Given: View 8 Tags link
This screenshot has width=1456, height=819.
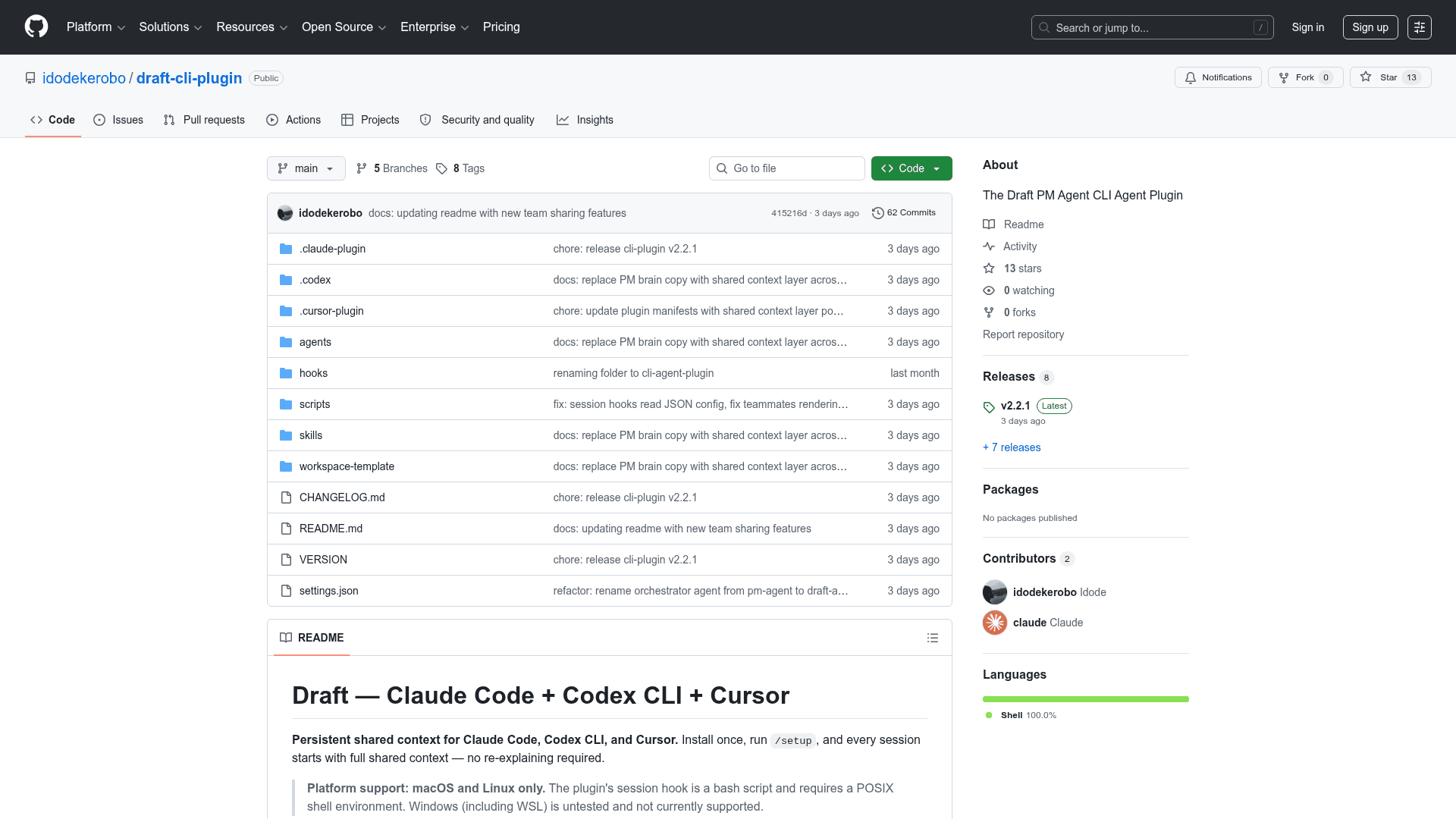Looking at the screenshot, I should pos(460,168).
